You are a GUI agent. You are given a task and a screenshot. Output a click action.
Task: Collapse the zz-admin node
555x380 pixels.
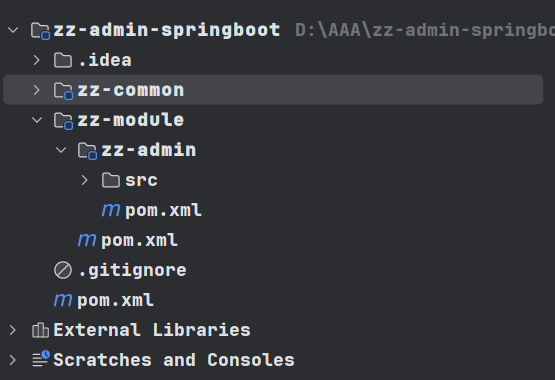(x=61, y=150)
